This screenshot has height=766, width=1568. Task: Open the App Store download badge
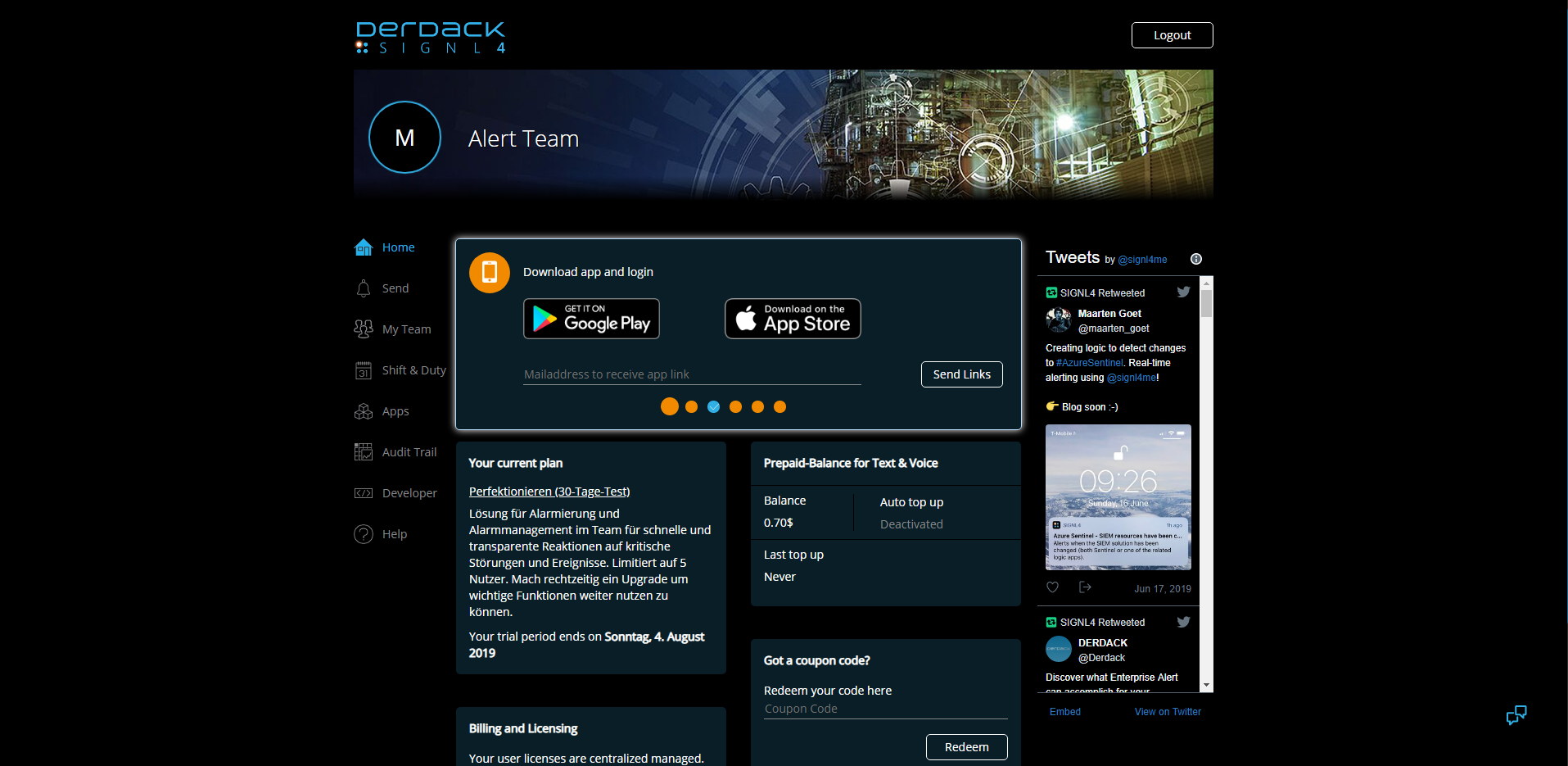[793, 319]
